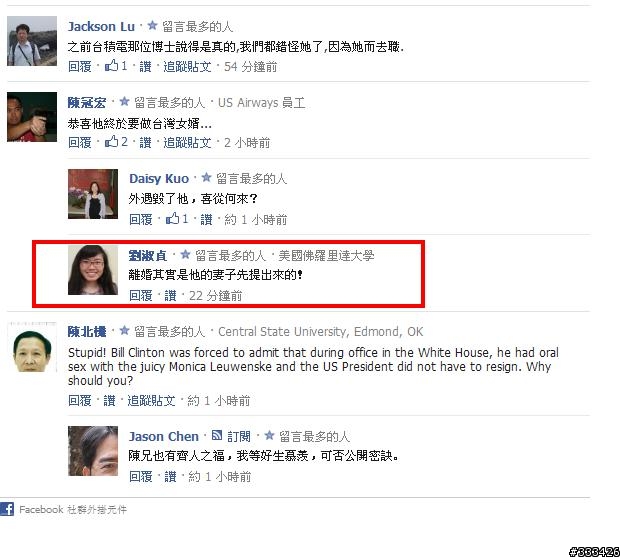Image resolution: width=625 pixels, height=560 pixels.
Task: Click thumbs-up icon on Jackson Lu's comment
Action: tap(112, 65)
